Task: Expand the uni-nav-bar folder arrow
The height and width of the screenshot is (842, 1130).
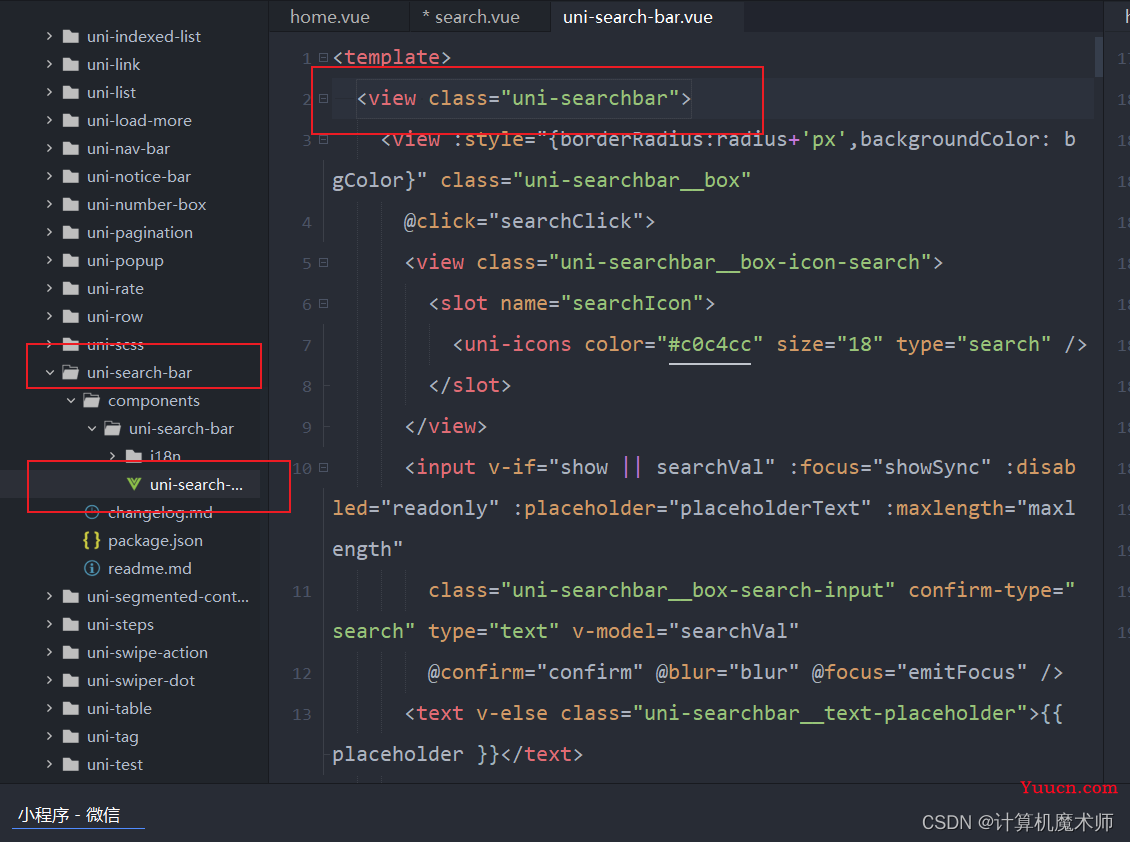Action: click(x=49, y=149)
